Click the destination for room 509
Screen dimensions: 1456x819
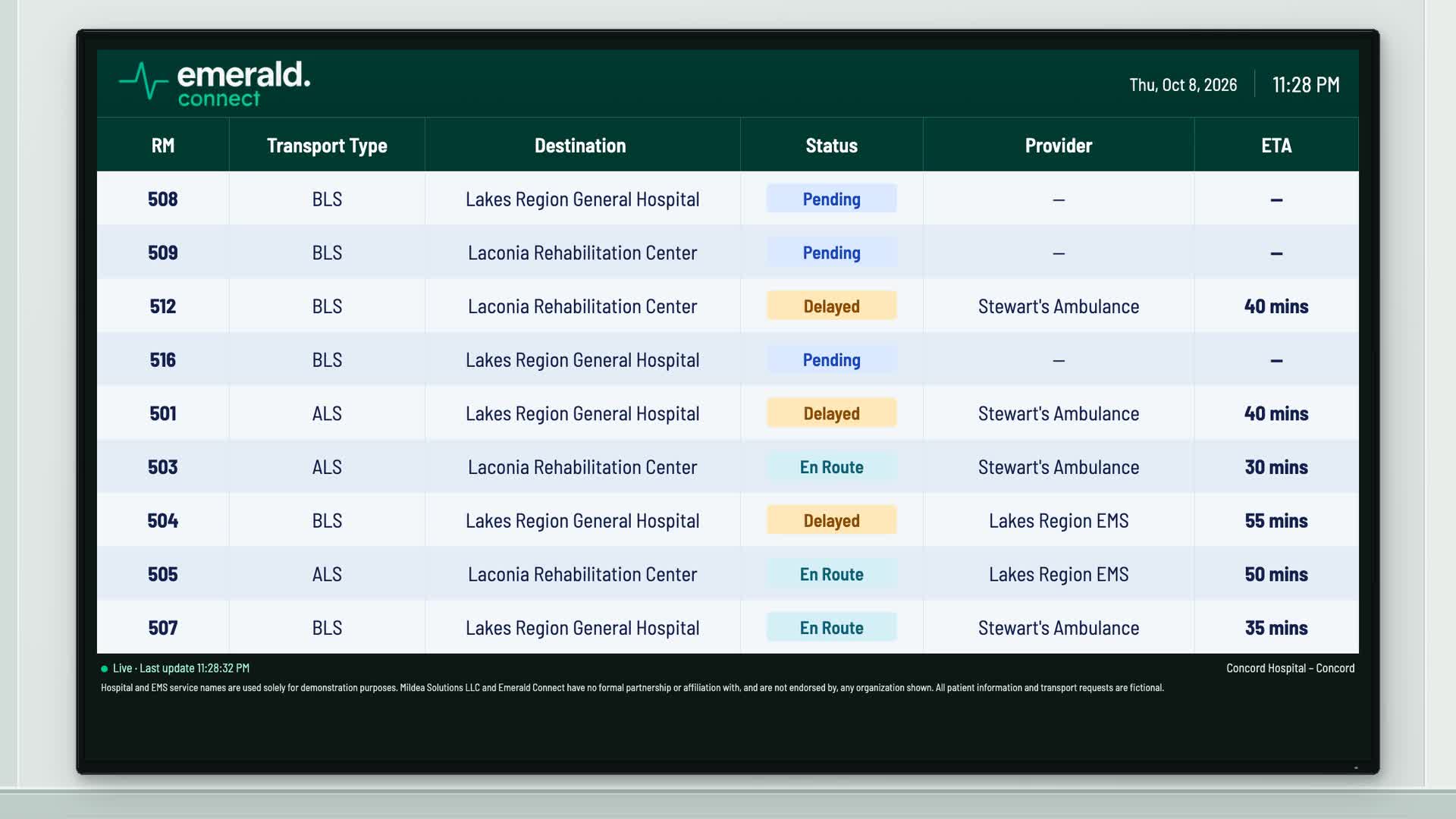[x=582, y=253]
